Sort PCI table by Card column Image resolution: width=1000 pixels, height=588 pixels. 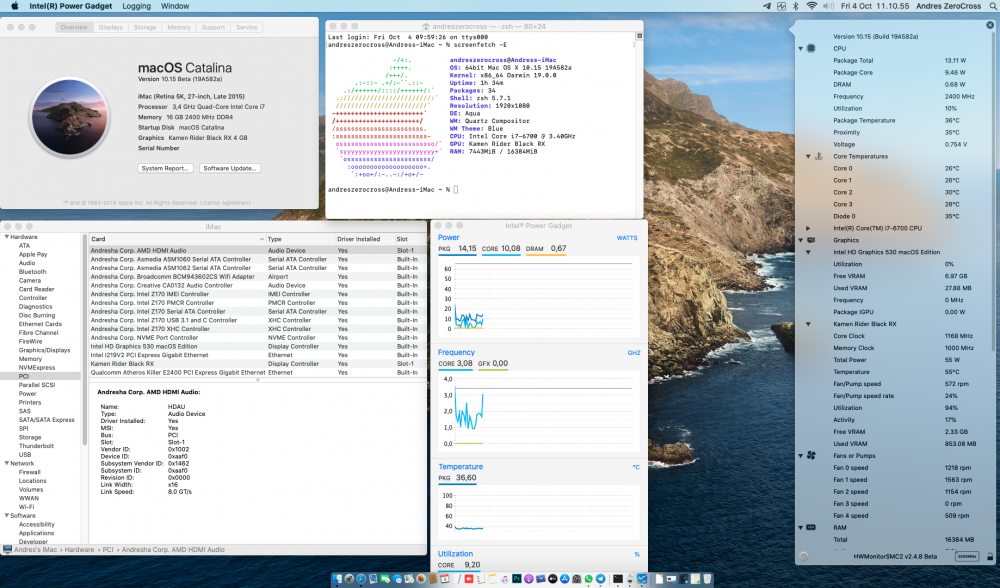[x=177, y=239]
